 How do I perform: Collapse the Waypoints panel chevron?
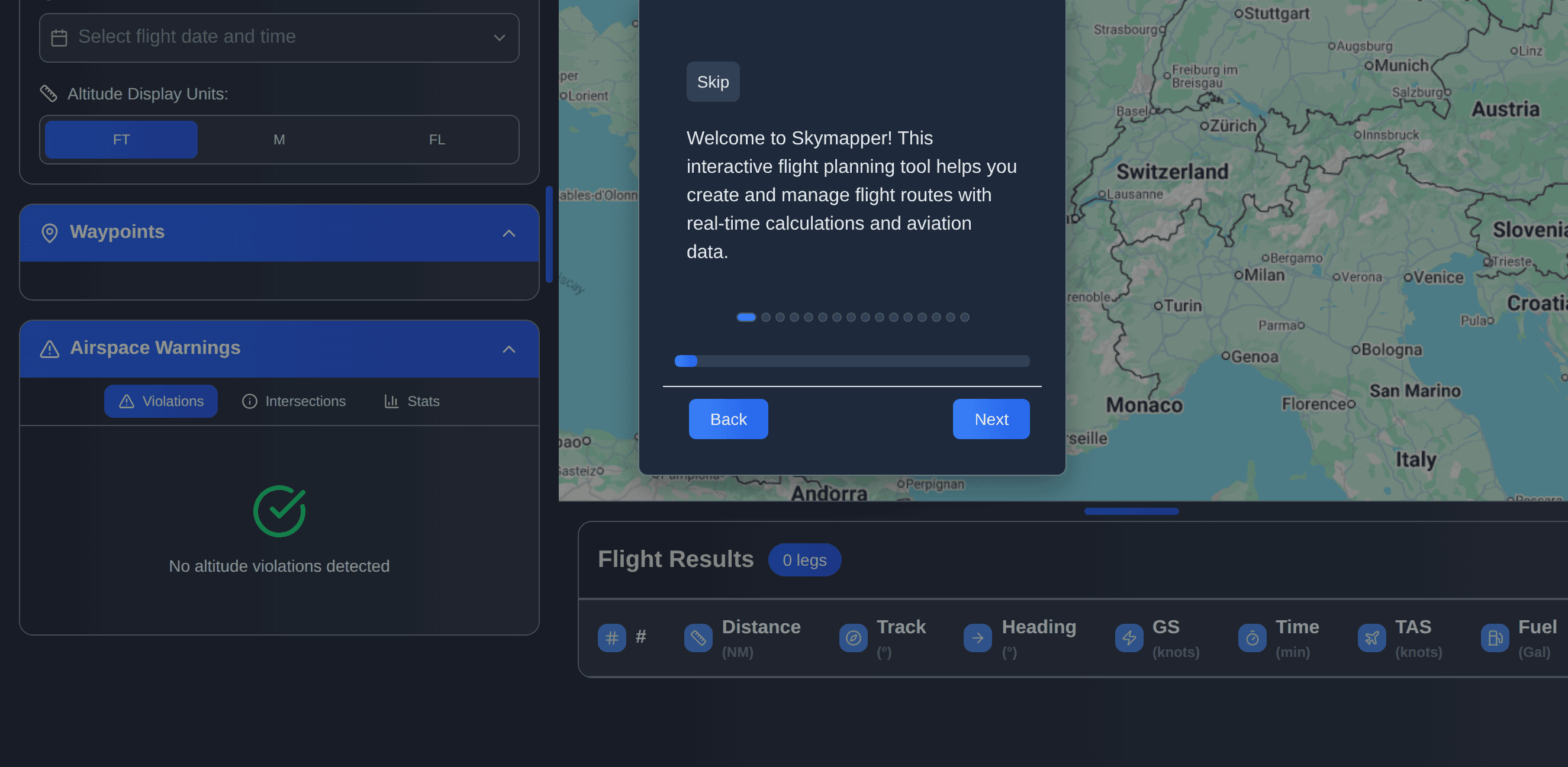(509, 233)
